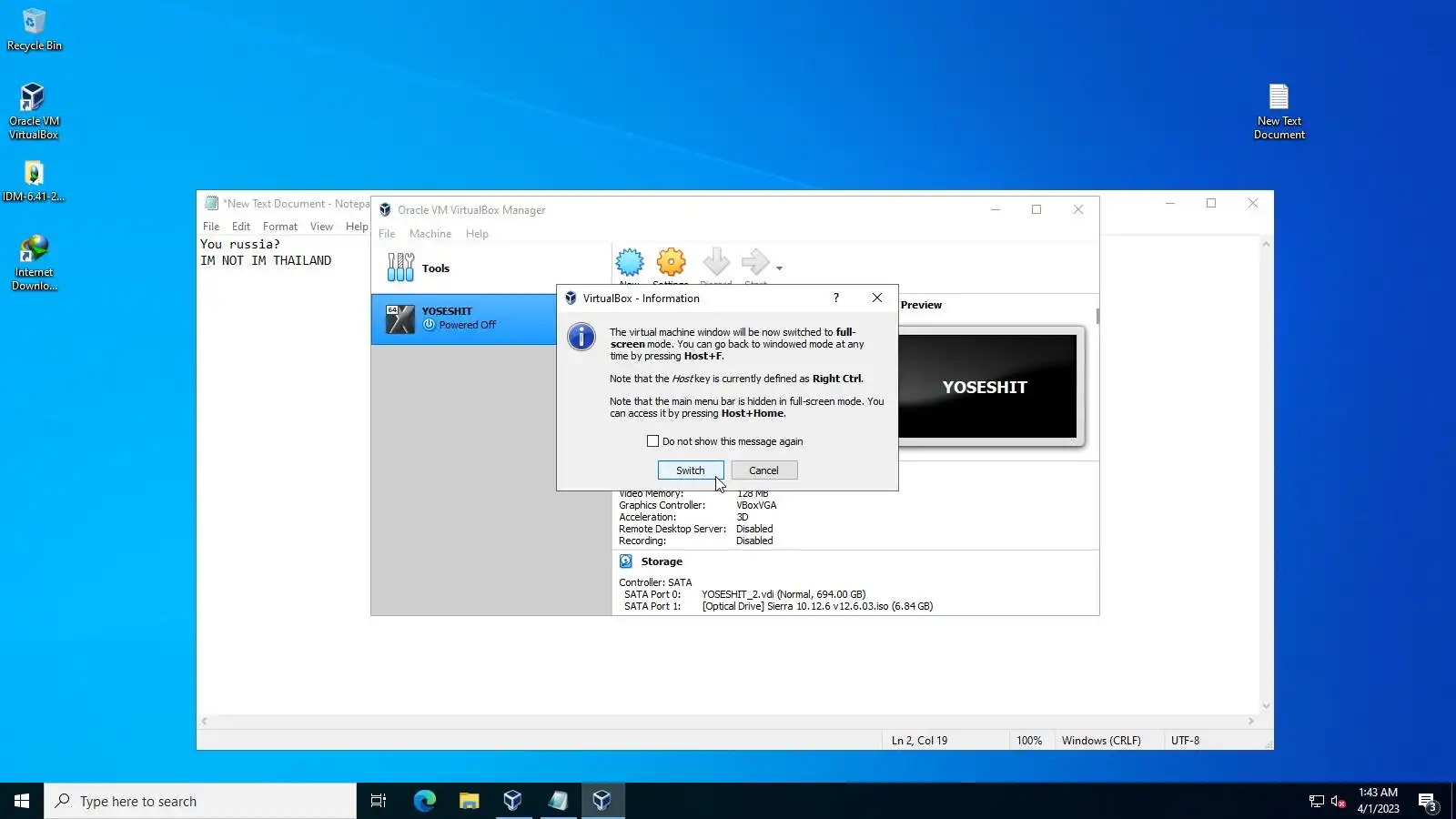Click Notepad vertical scrollbar up arrow

1266,244
